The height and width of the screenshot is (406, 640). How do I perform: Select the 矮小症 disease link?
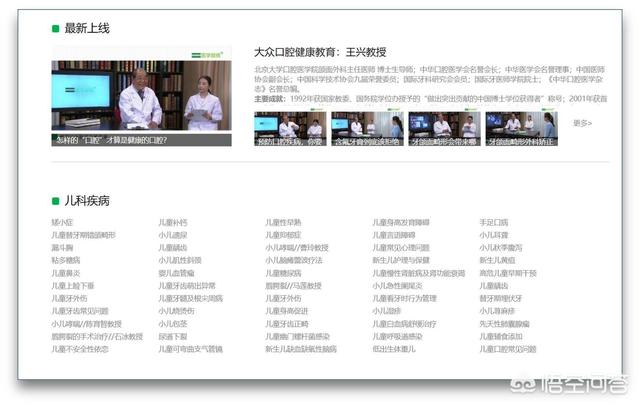click(x=62, y=222)
